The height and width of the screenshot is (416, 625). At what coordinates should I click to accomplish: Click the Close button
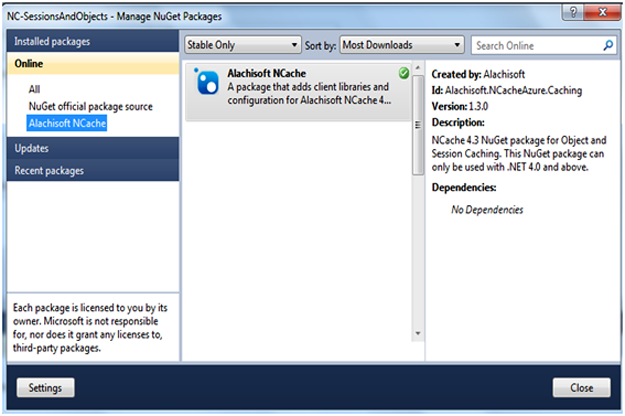[x=582, y=388]
